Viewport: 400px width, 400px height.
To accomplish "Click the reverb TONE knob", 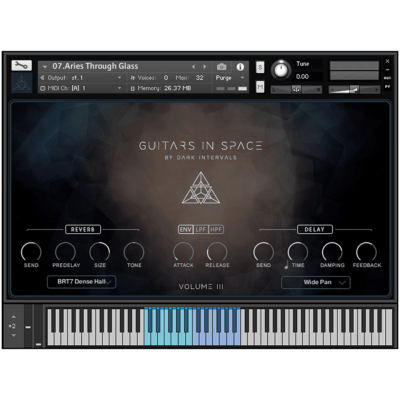I will coord(134,252).
